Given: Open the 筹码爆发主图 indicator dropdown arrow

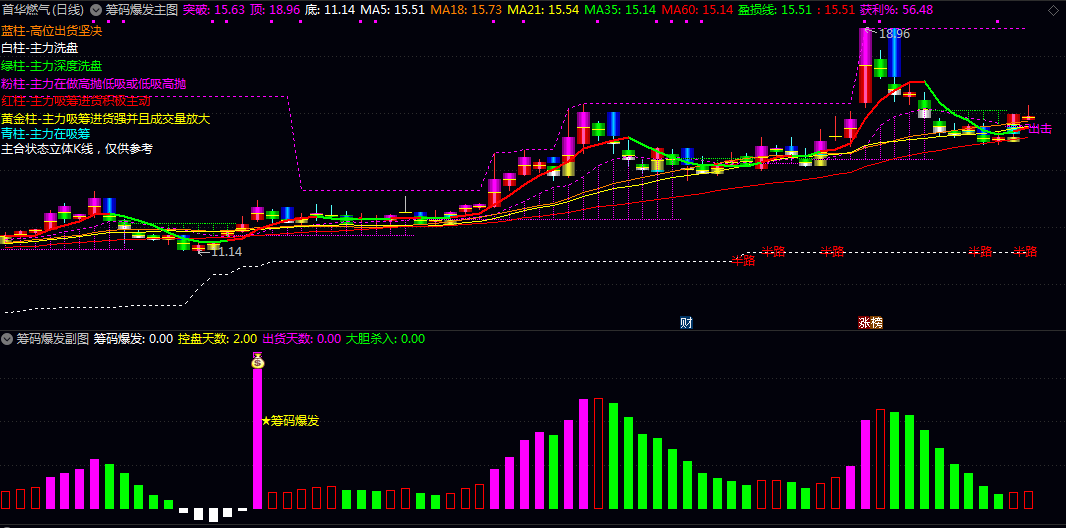Looking at the screenshot, I should tap(96, 10).
